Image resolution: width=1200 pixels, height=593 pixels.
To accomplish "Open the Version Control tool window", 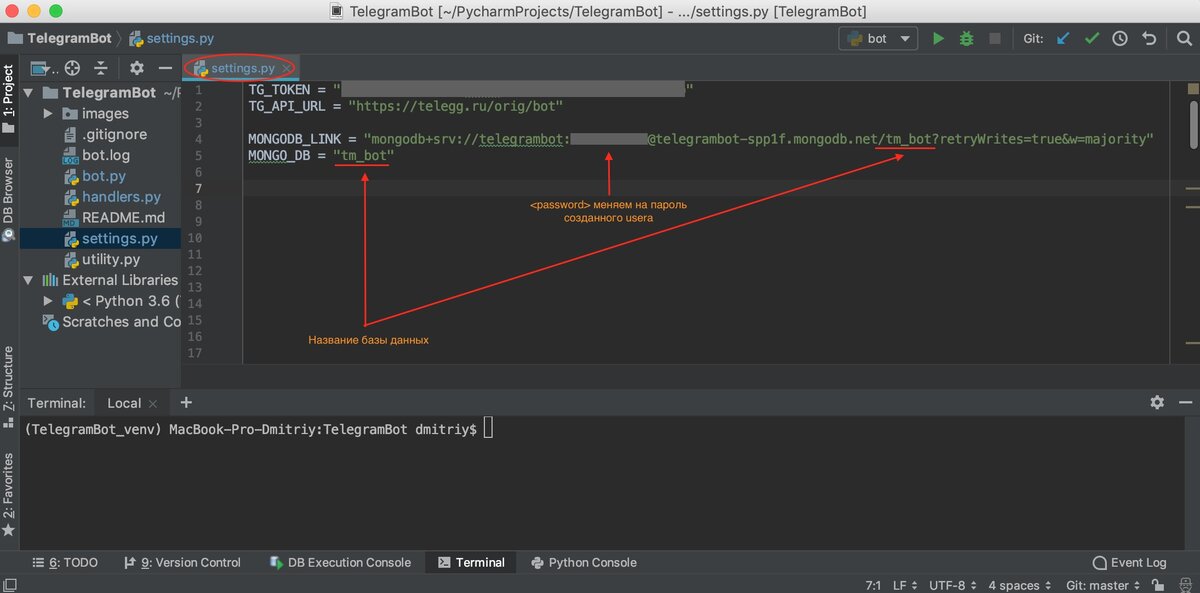I will point(183,562).
